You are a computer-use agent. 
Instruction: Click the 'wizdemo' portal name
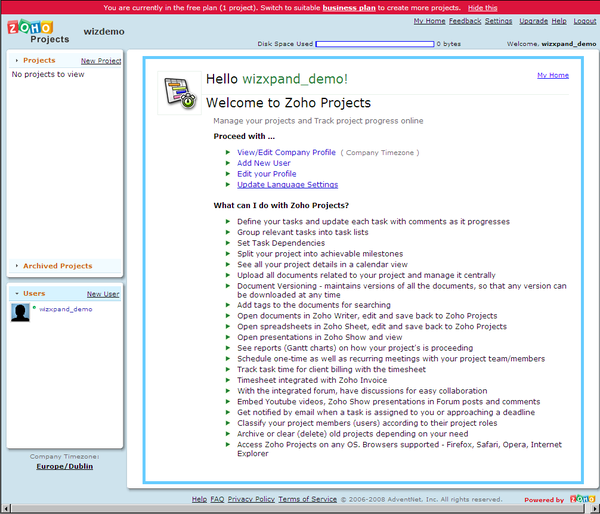coord(104,31)
